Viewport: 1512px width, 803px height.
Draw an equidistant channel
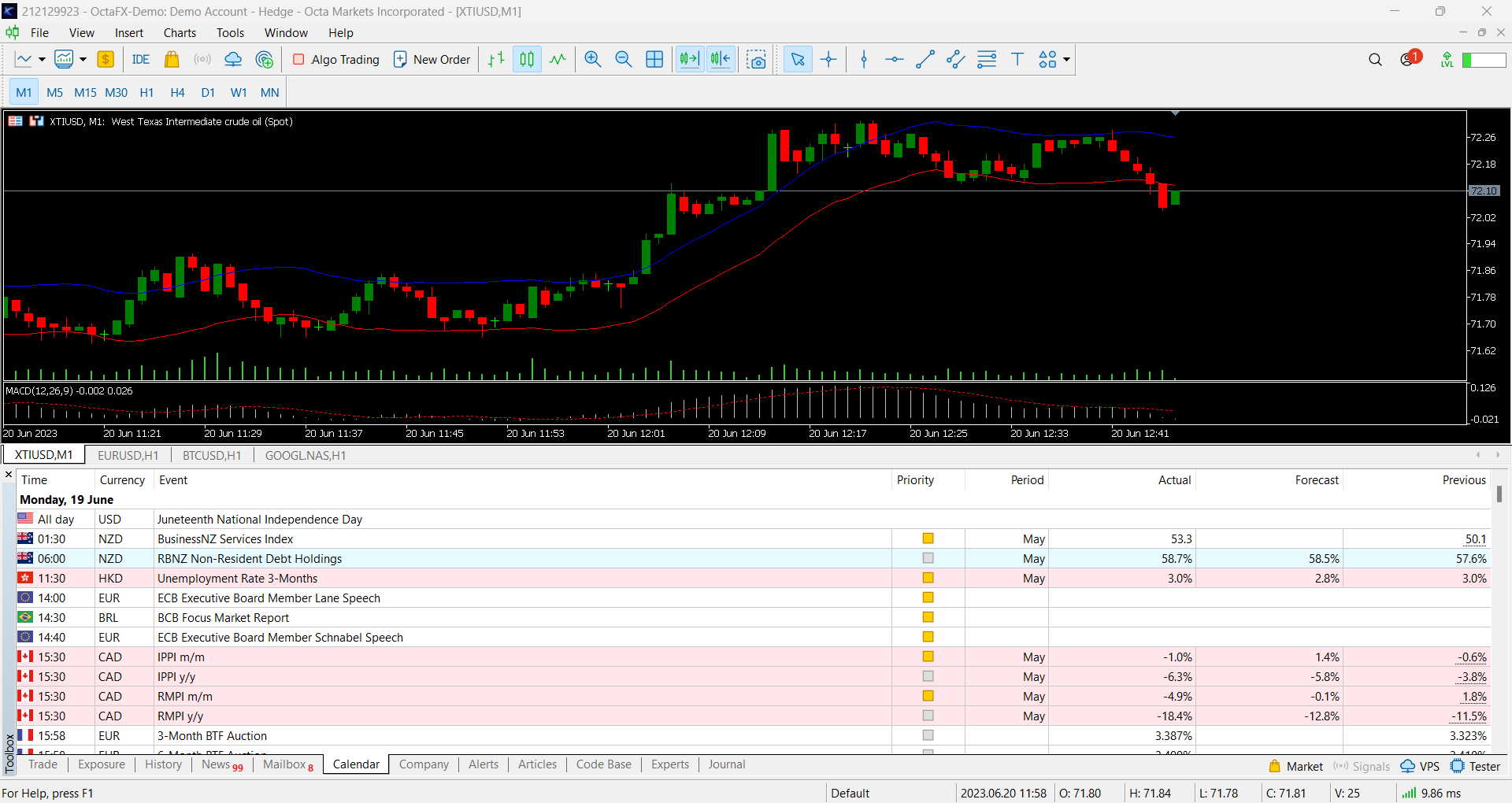(x=956, y=59)
